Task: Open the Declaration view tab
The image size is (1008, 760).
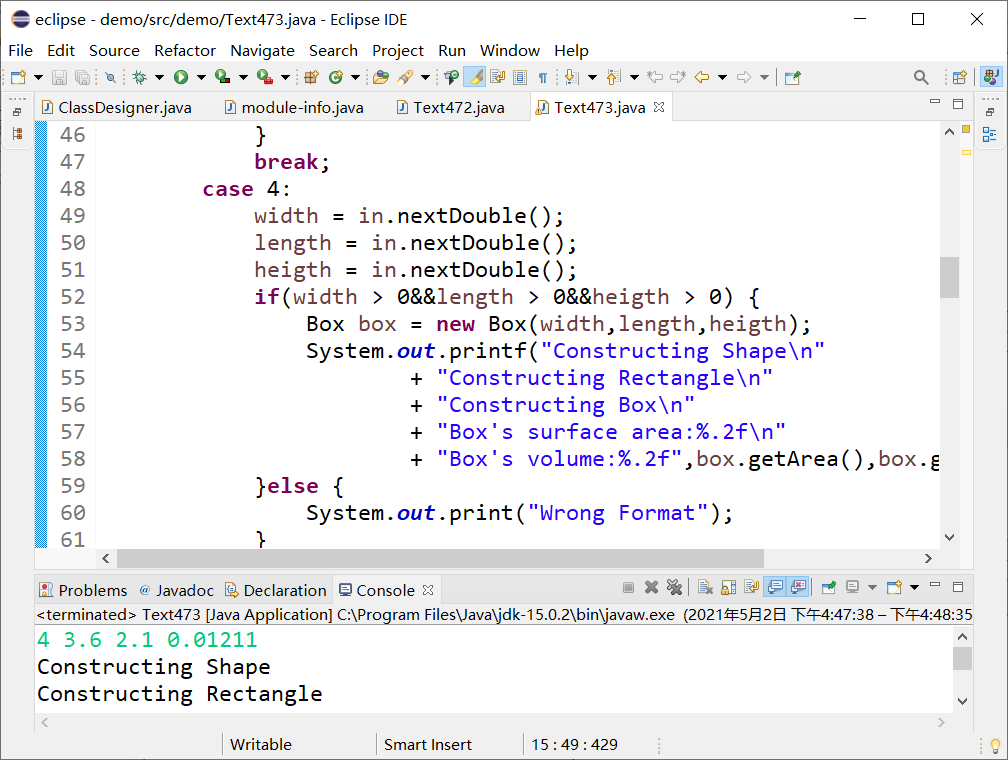Action: click(276, 590)
